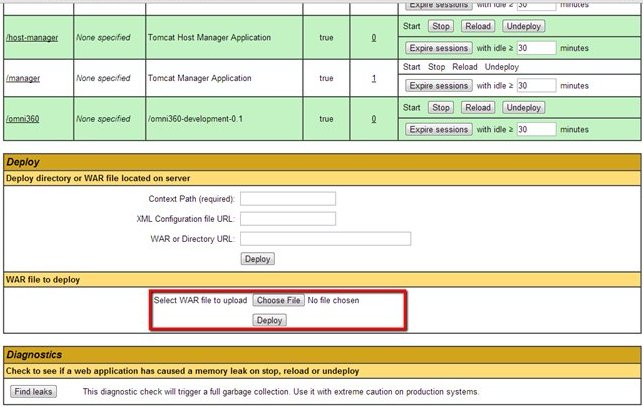This screenshot has height=407, width=643.
Task: Click 'Select WAR file to upload' label
Action: pos(200,300)
